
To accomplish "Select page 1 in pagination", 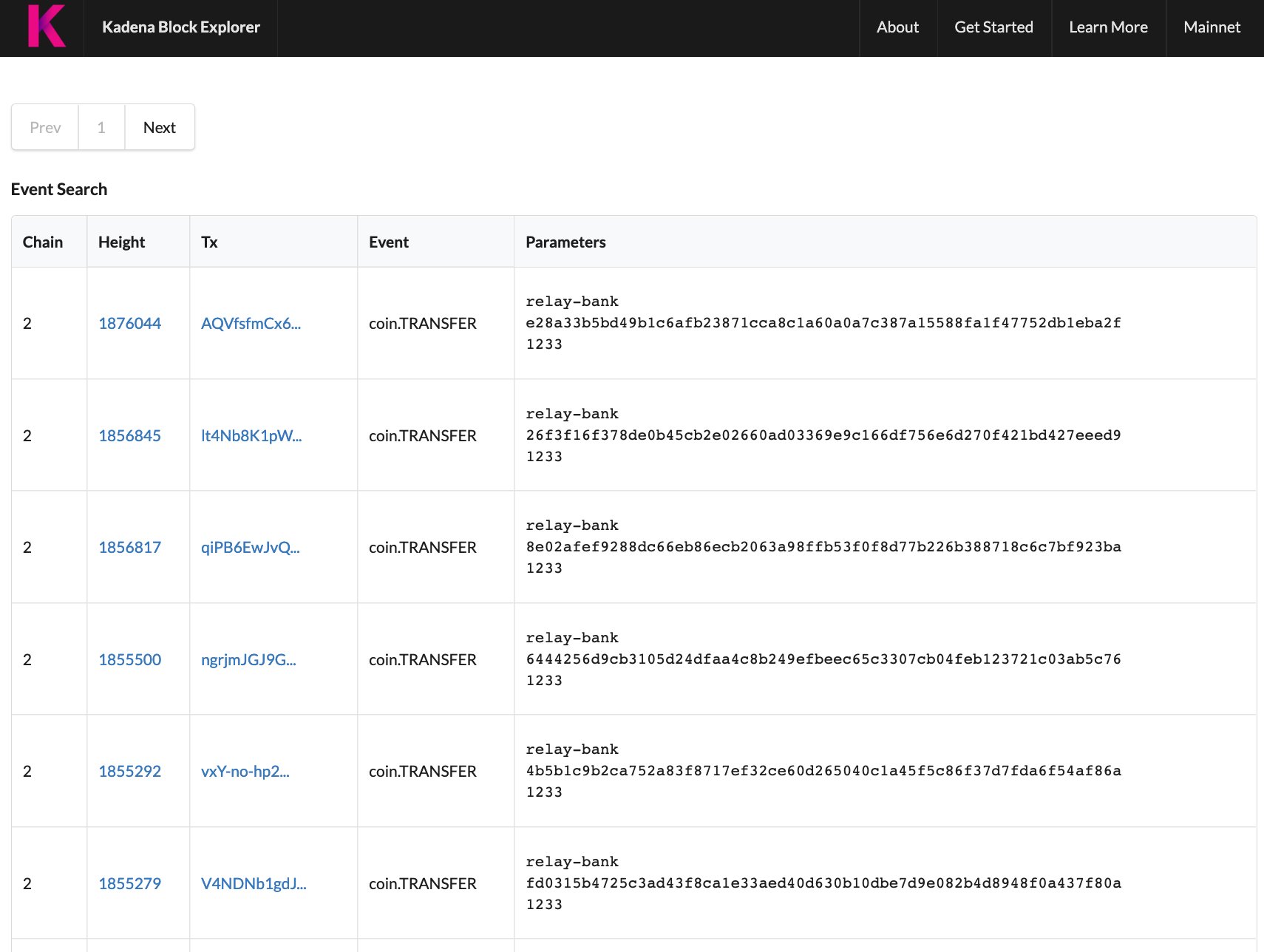I will 101,126.
